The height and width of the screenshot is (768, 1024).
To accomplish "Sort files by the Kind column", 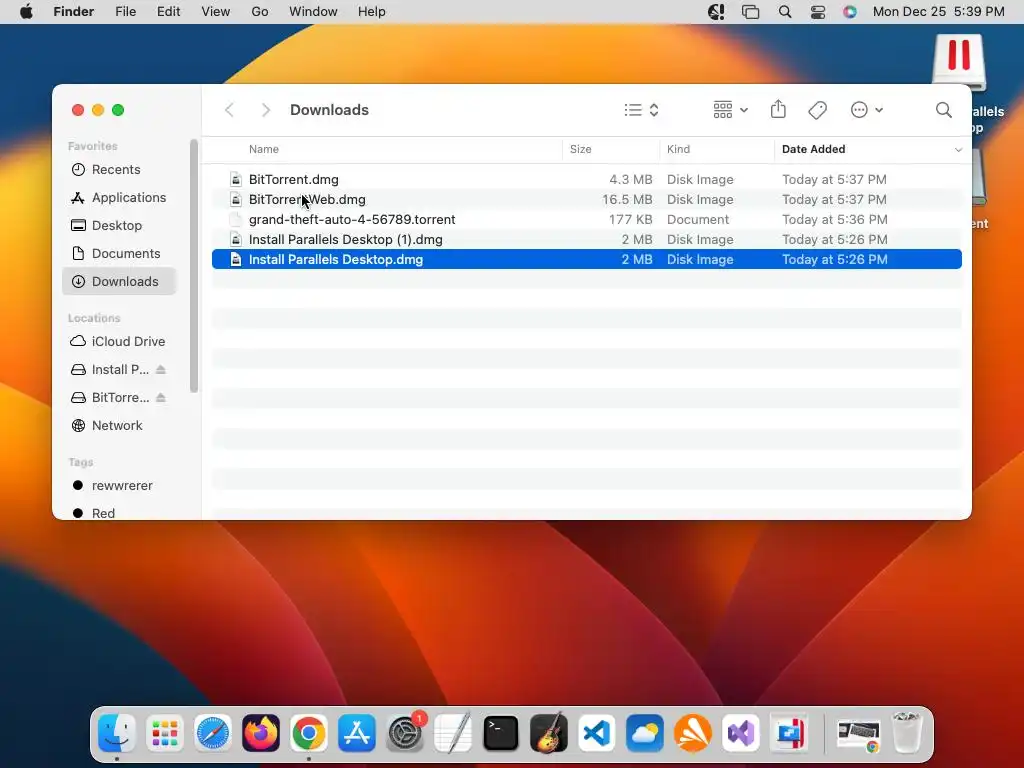I will click(679, 149).
